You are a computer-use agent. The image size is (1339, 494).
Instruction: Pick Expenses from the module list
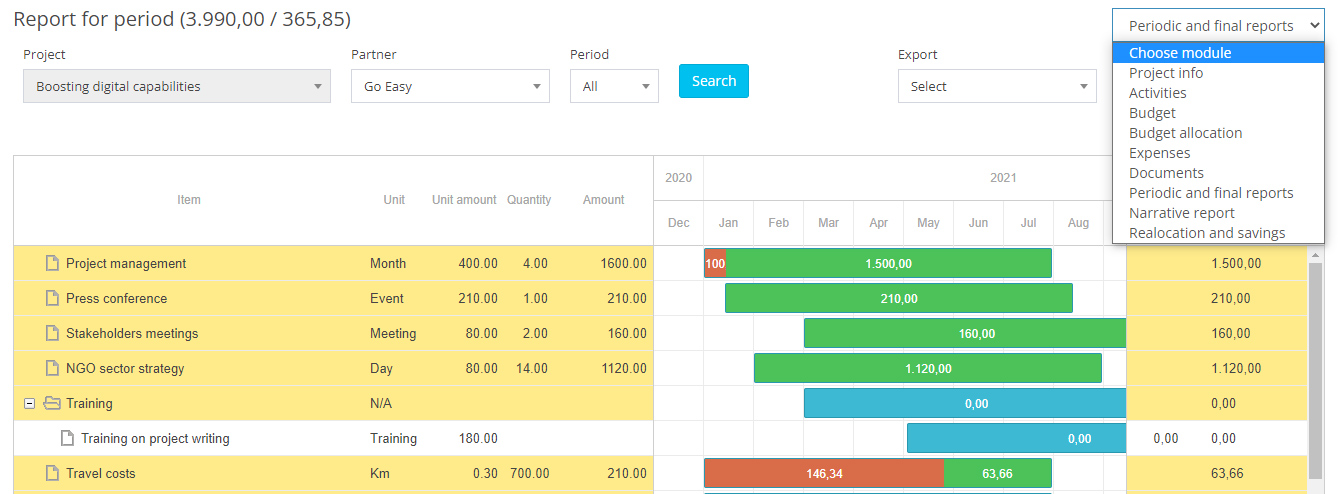[x=1159, y=153]
